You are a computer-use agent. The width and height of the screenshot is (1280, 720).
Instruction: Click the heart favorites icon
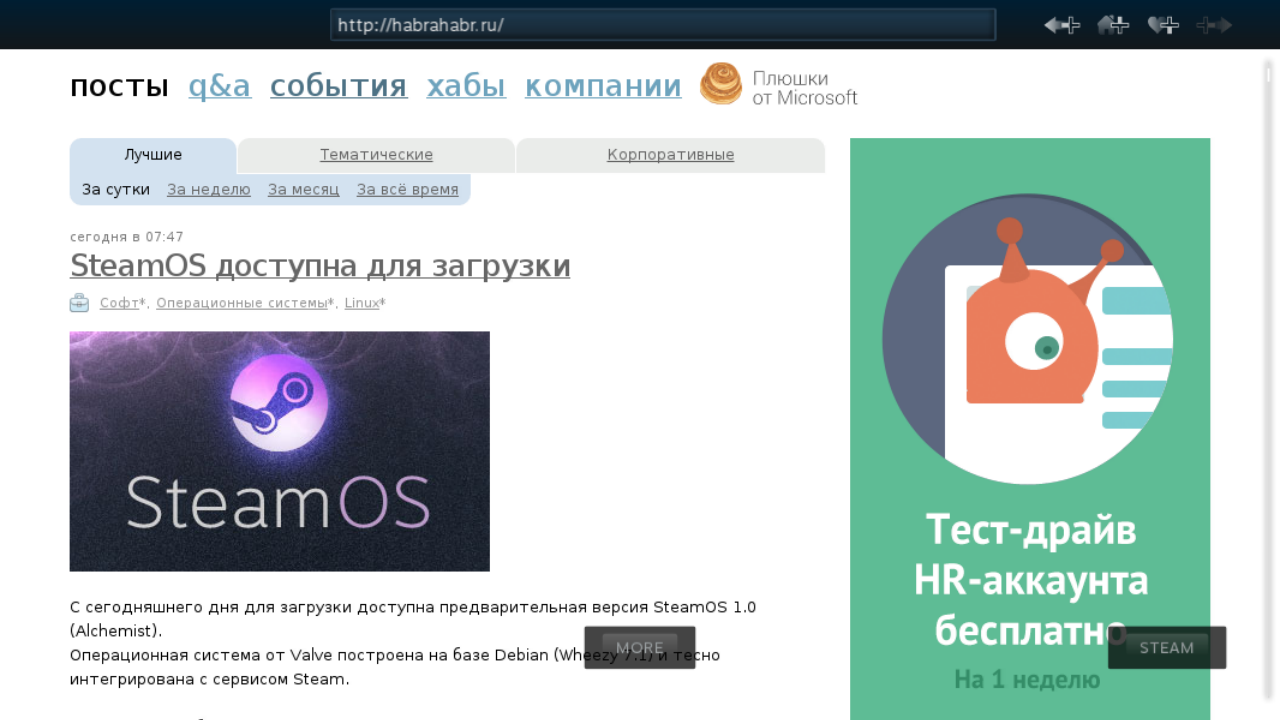[x=1163, y=25]
